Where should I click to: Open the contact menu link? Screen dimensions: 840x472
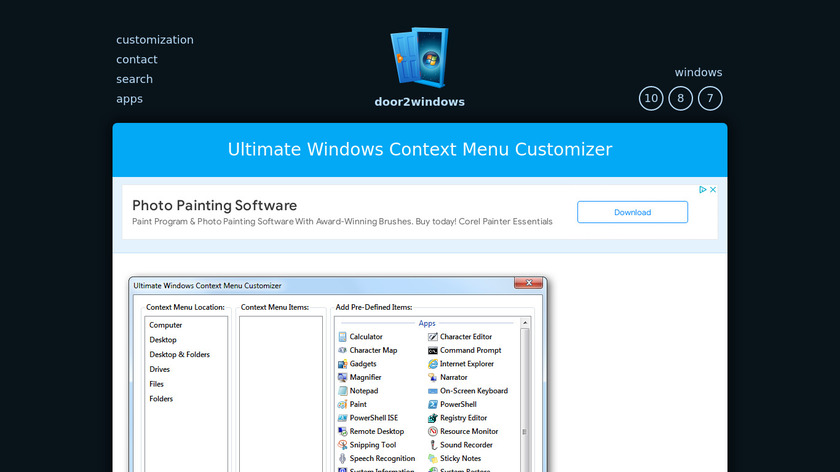(137, 60)
